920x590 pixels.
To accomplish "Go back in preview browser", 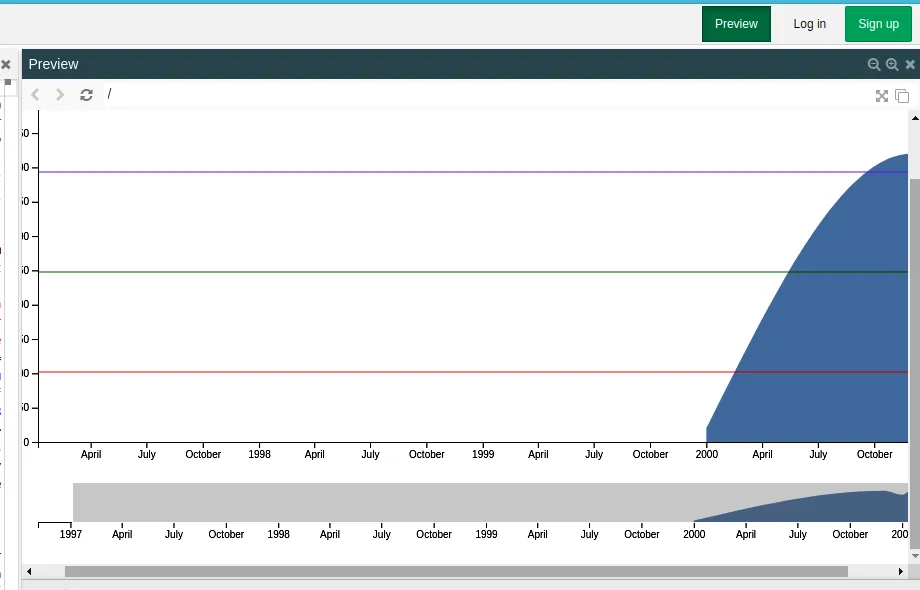I will tap(35, 94).
